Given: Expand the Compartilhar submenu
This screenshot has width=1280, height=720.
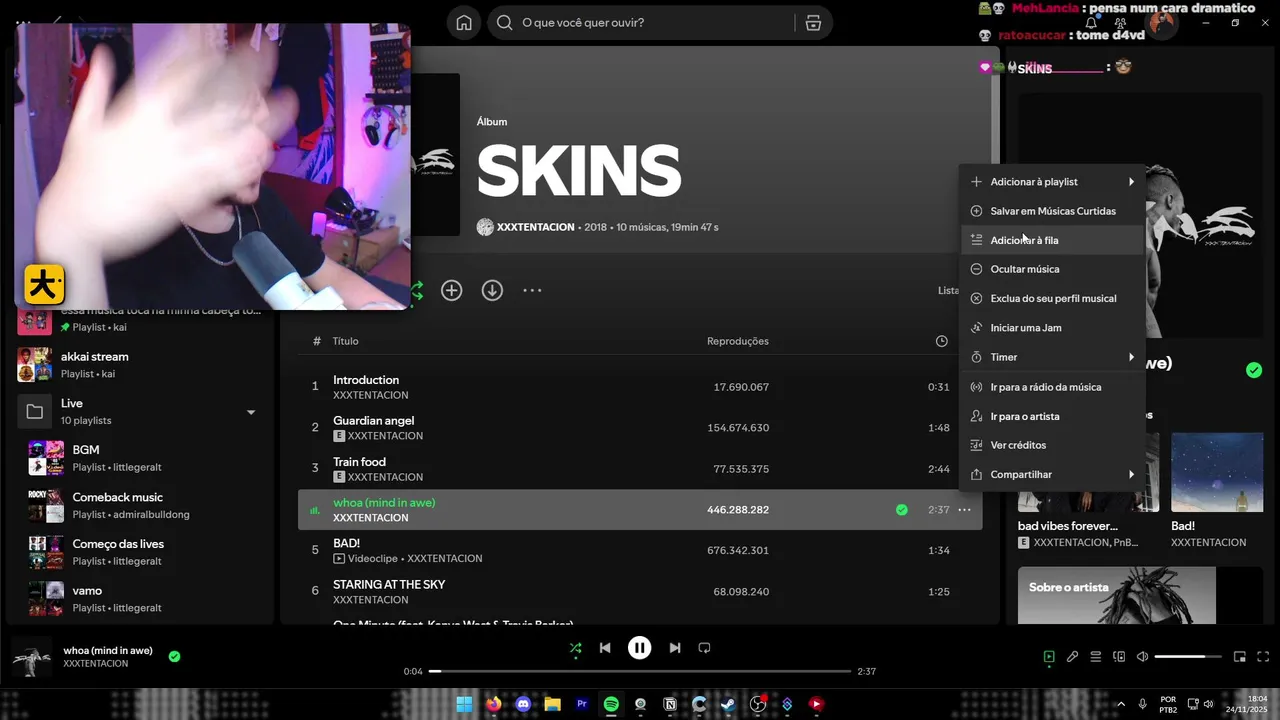Looking at the screenshot, I should click(1052, 474).
